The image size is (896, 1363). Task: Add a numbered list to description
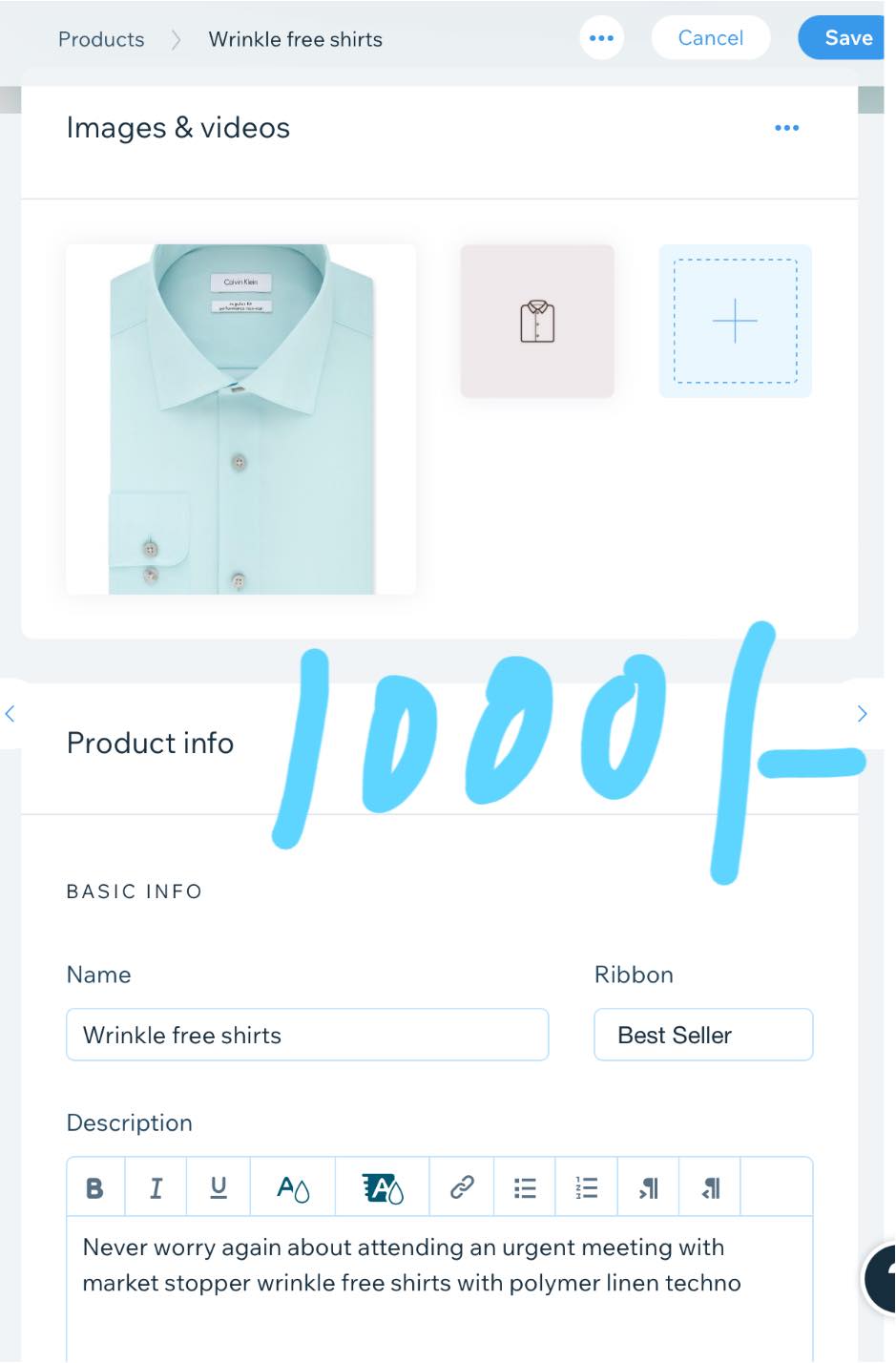(586, 1187)
